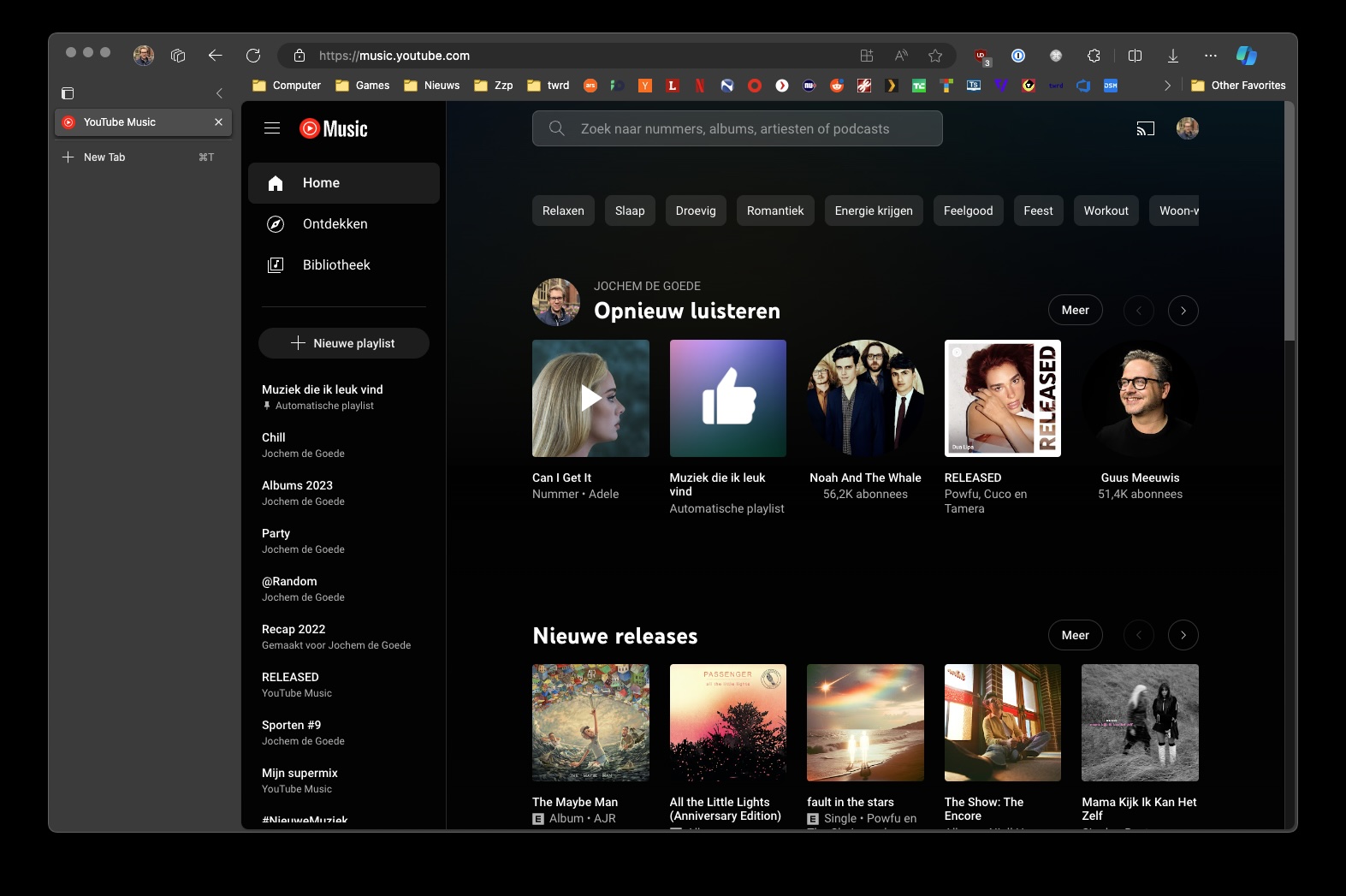Select the Feelgood mood chip
1346x896 pixels.
click(x=969, y=211)
